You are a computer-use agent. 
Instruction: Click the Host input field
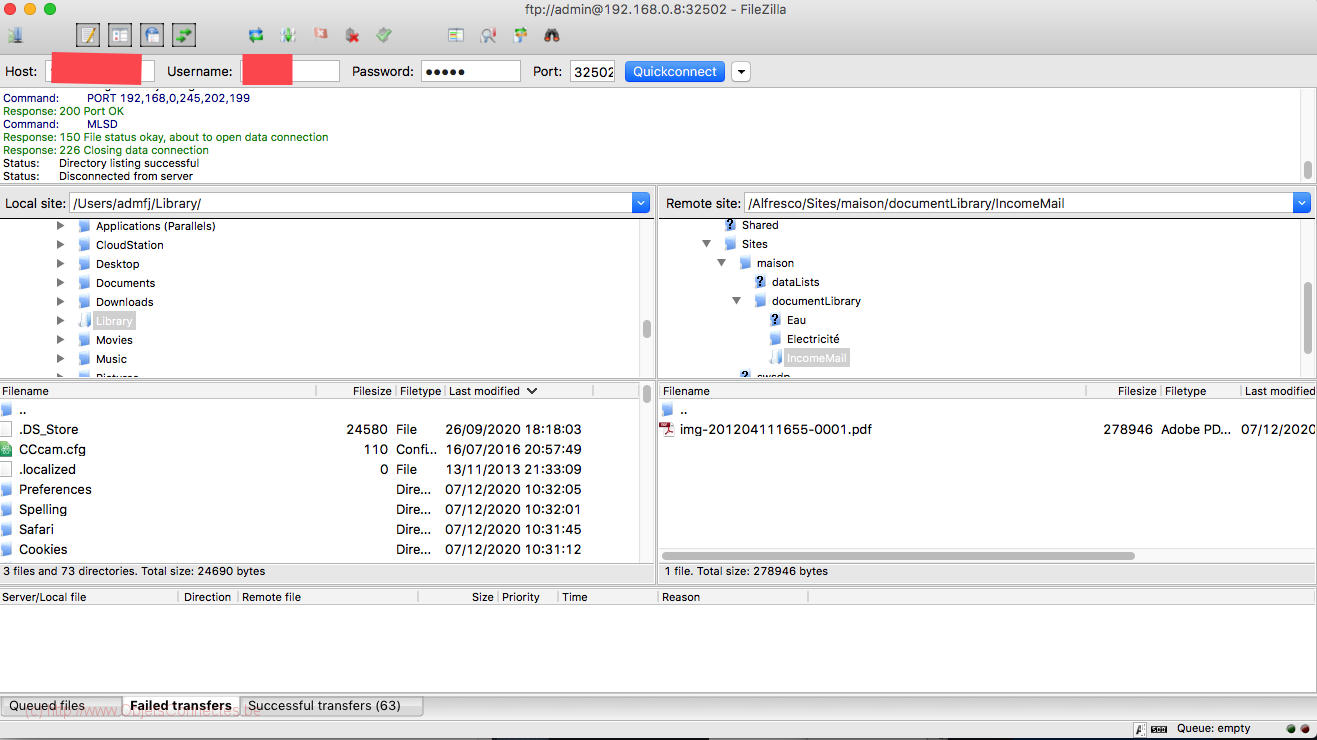point(100,71)
